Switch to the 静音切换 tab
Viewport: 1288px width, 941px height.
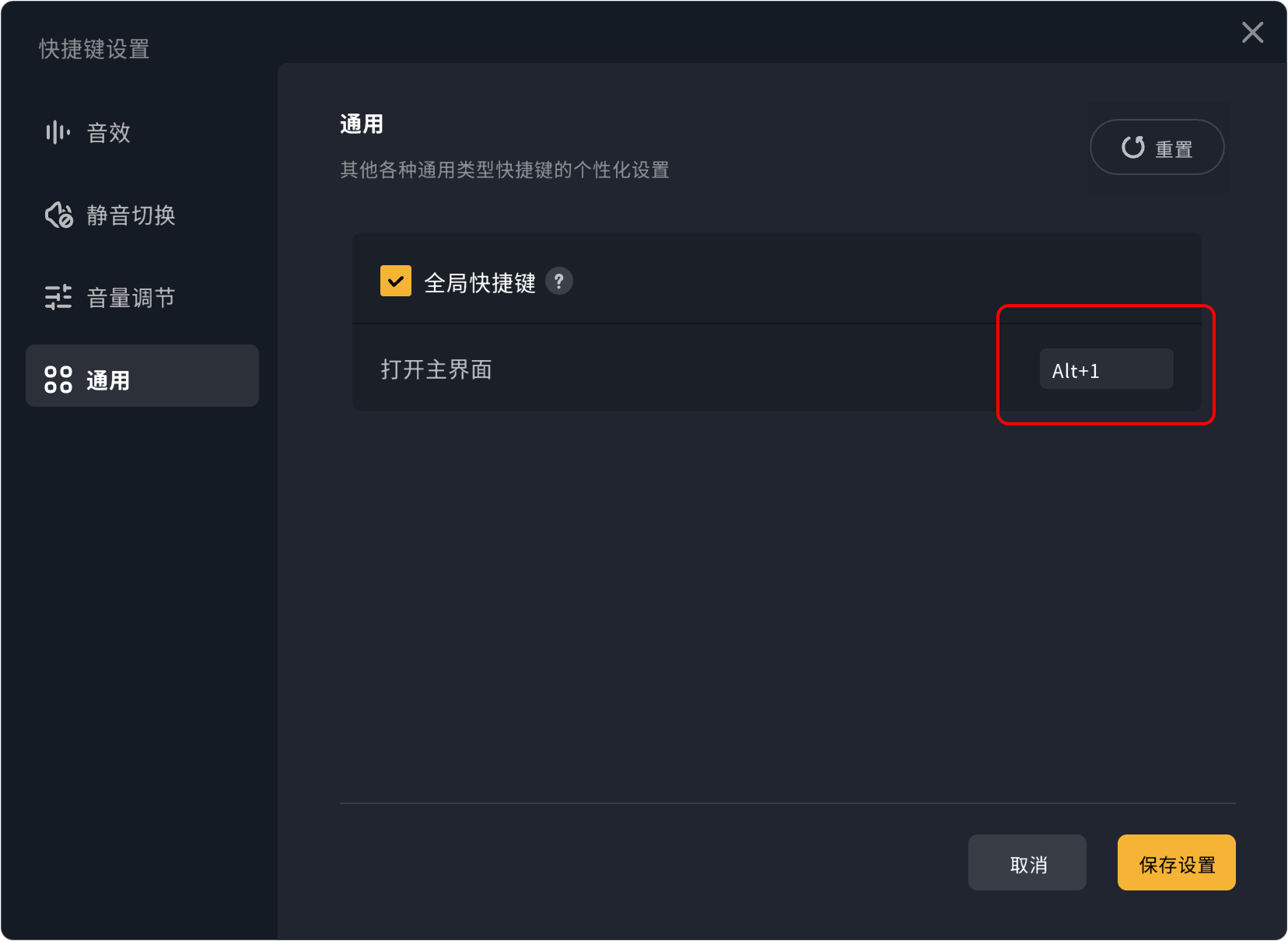pyautogui.click(x=131, y=215)
